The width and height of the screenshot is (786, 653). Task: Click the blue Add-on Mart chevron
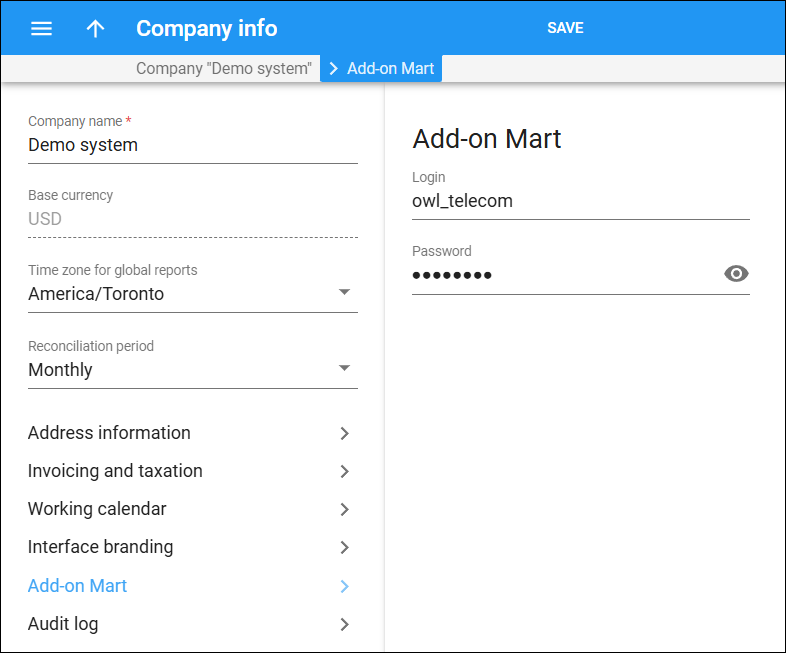coord(344,586)
